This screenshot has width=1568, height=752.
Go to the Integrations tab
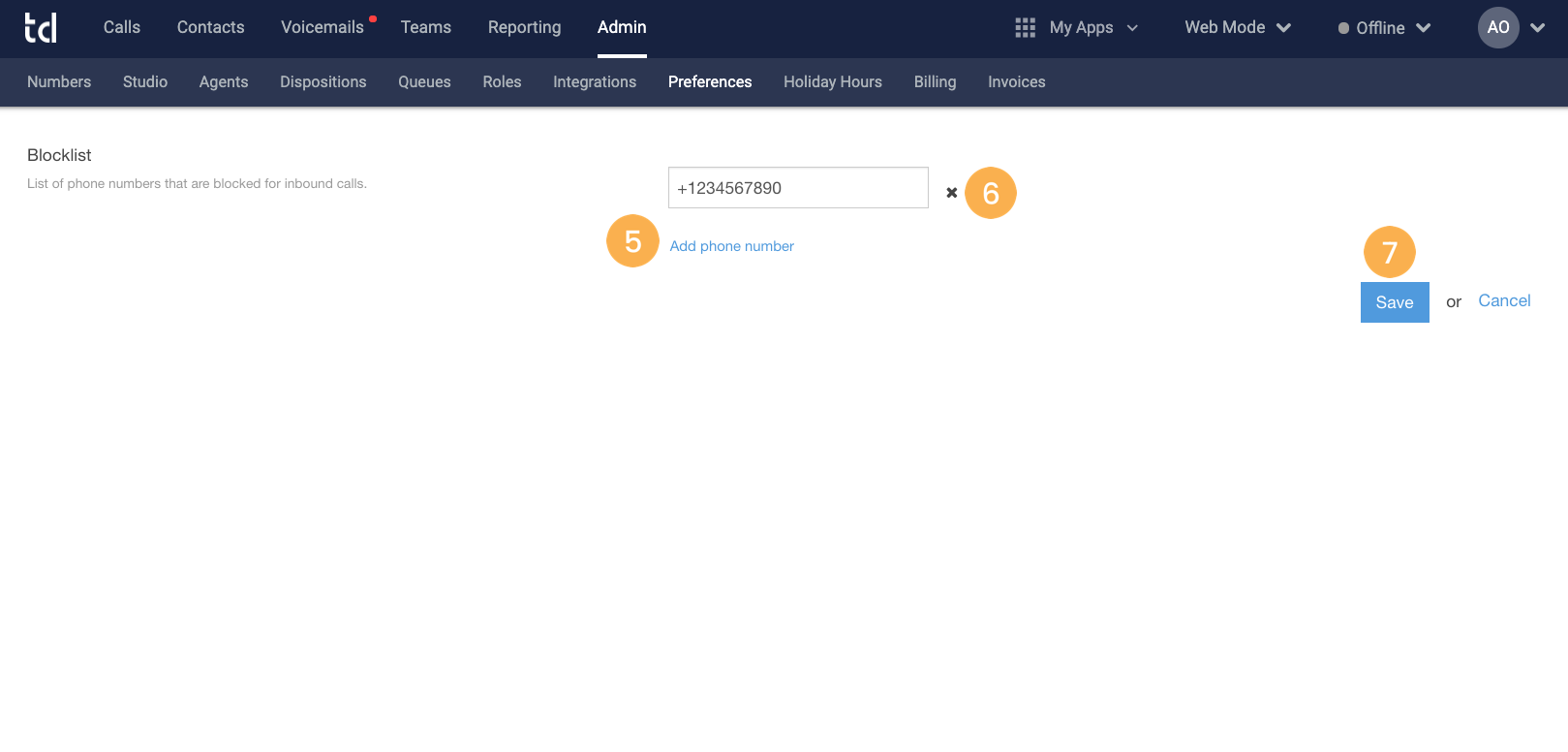pyautogui.click(x=594, y=82)
